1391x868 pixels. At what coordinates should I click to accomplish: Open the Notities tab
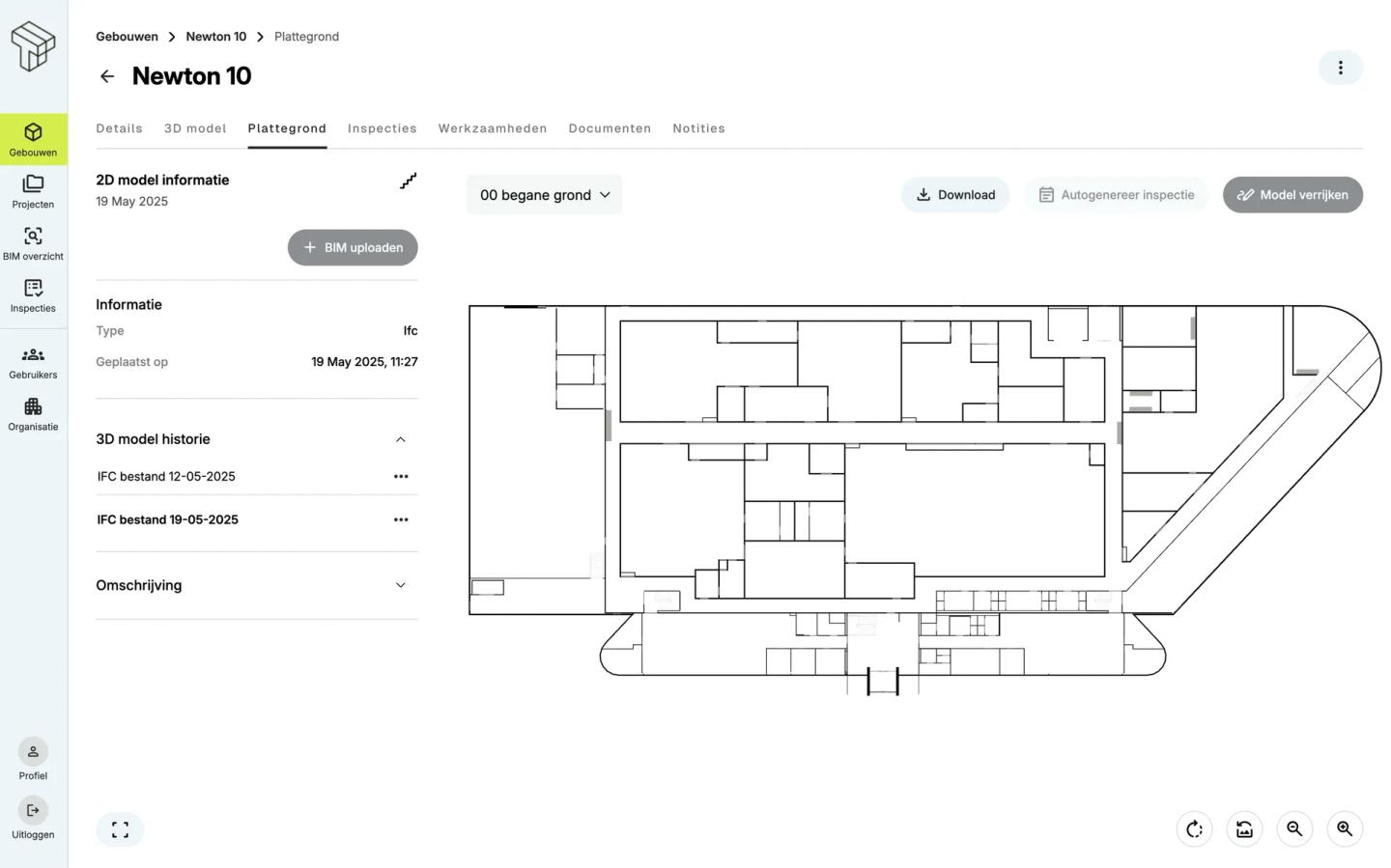pos(698,128)
